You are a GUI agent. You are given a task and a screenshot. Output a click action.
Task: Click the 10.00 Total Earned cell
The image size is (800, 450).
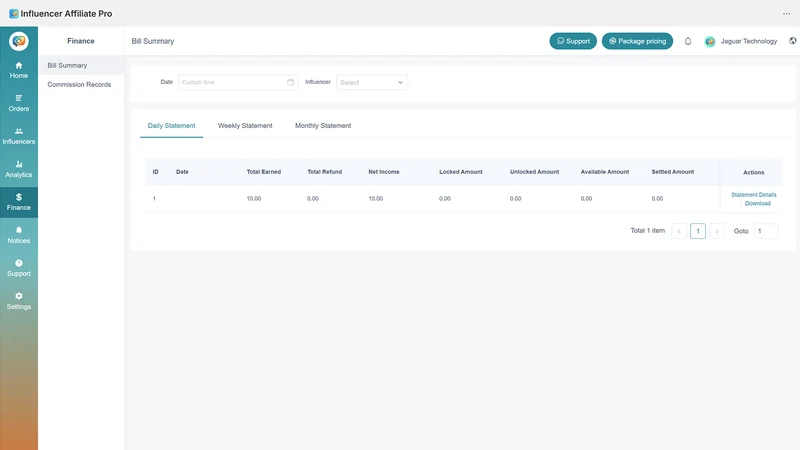pos(254,198)
